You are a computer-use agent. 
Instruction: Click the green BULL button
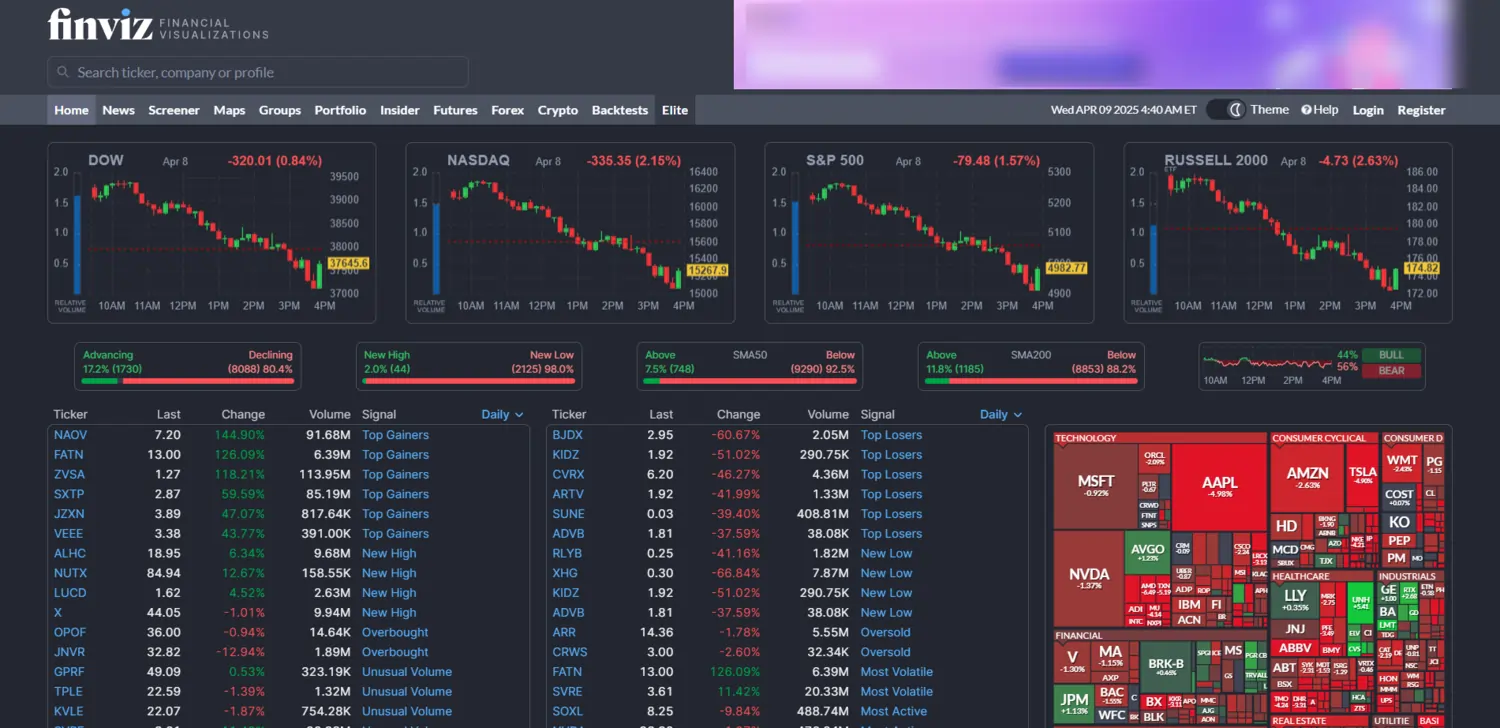click(x=1391, y=355)
